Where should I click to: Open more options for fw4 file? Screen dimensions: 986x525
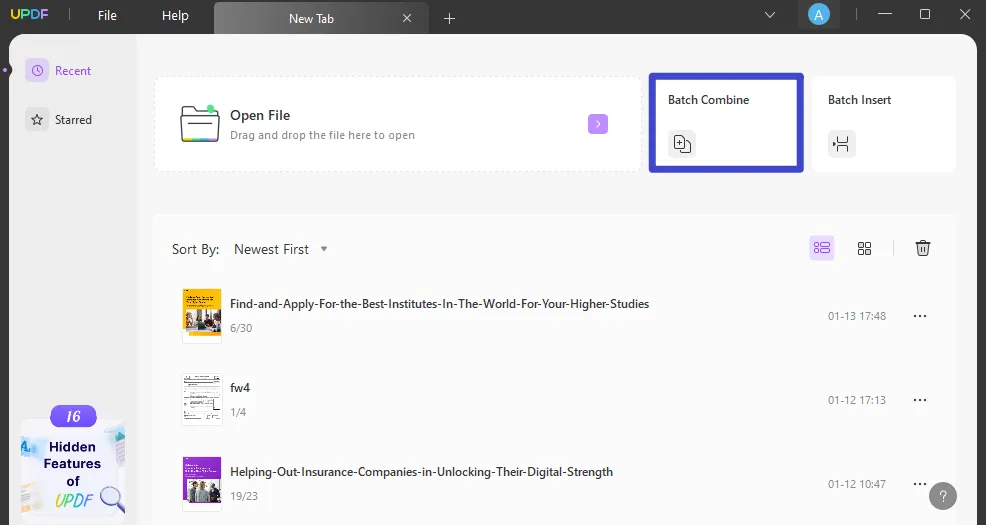(x=920, y=400)
